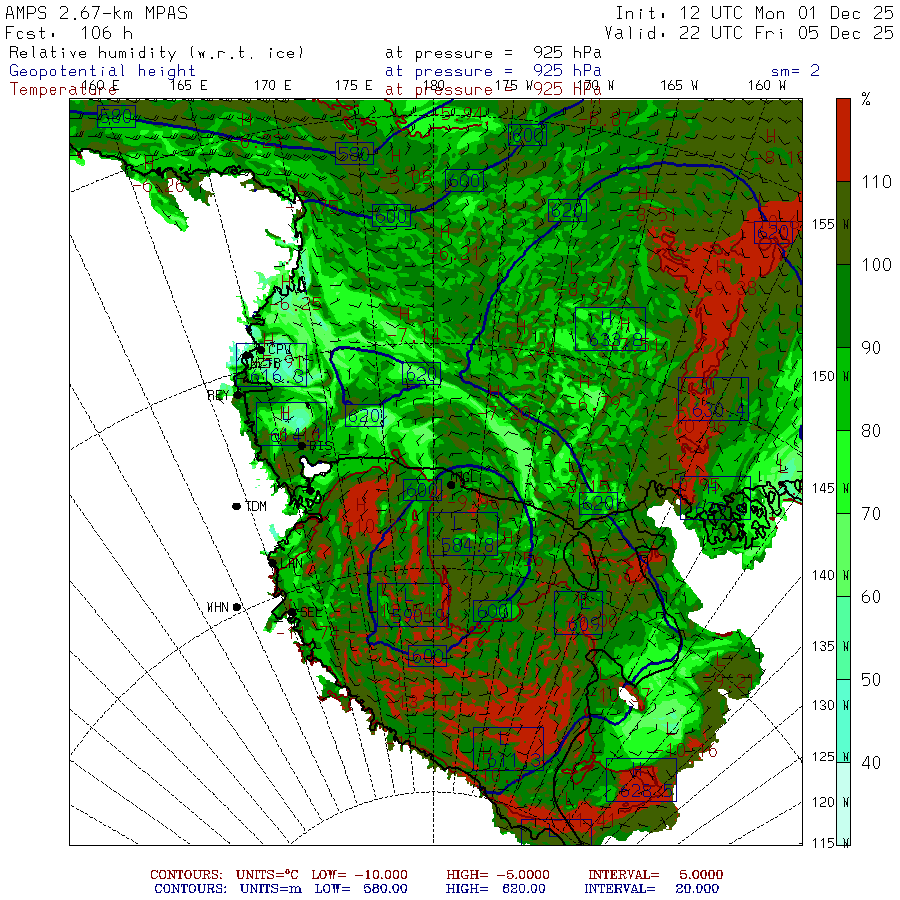Click the boxed H 633.8 height maximum
The width and height of the screenshot is (900, 900).
pos(610,329)
